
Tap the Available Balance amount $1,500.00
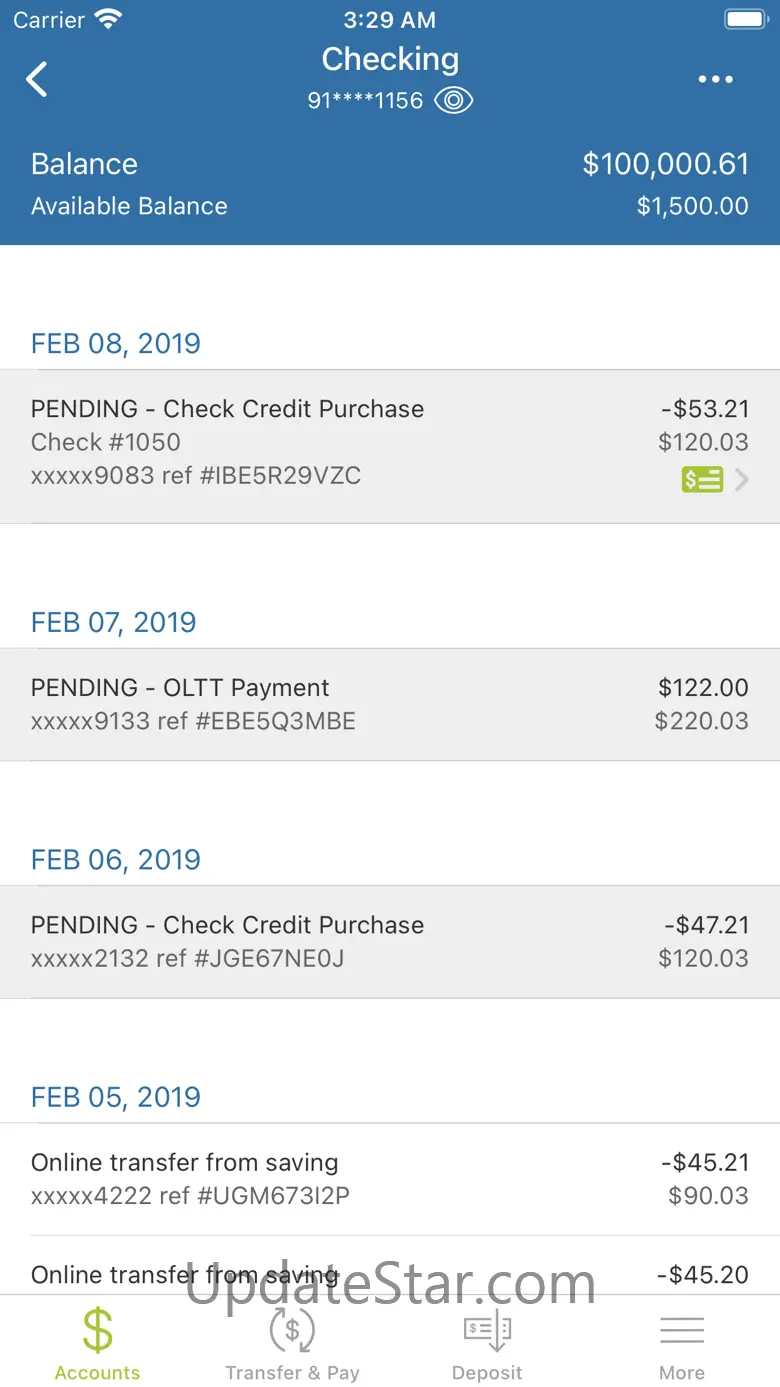[x=692, y=206]
